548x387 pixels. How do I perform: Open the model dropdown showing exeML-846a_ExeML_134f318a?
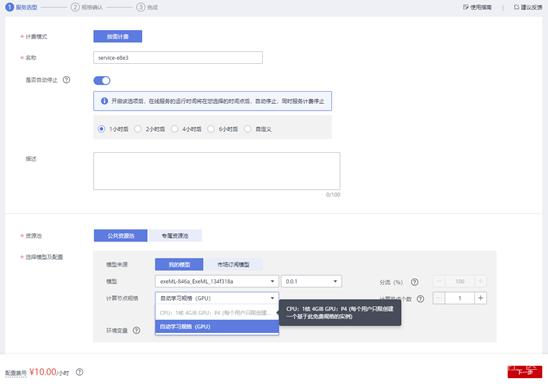pos(217,281)
